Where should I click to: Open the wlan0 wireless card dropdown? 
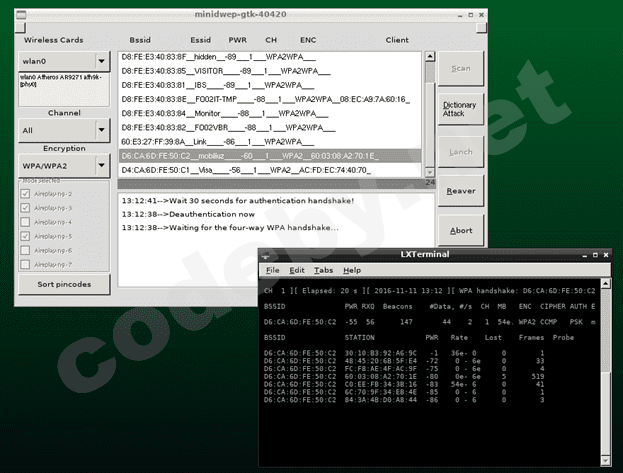[102, 61]
